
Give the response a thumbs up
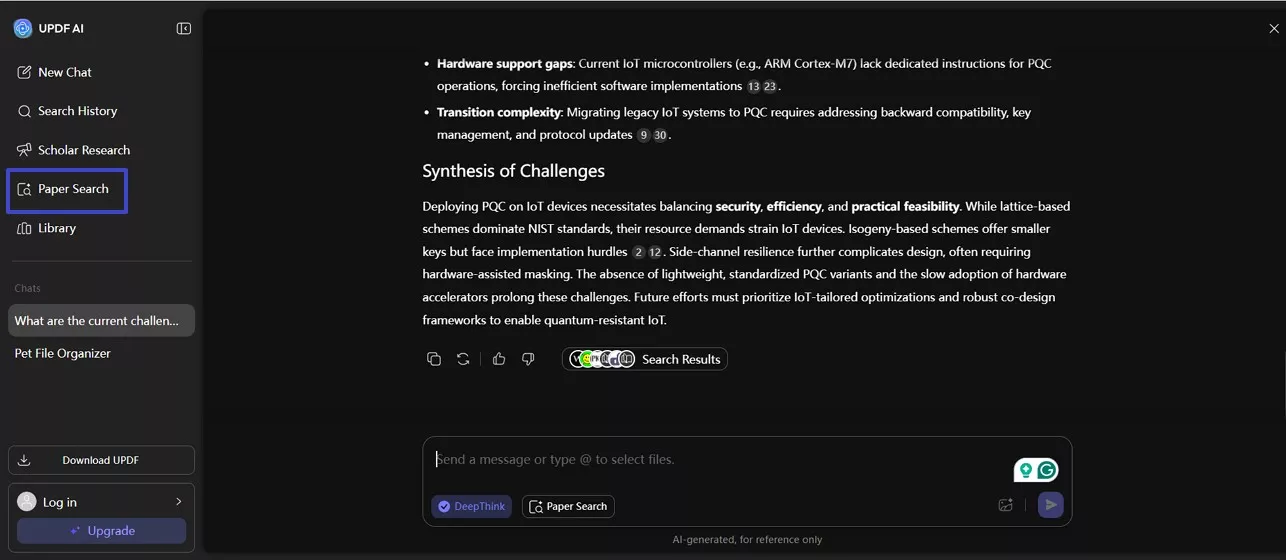(499, 359)
